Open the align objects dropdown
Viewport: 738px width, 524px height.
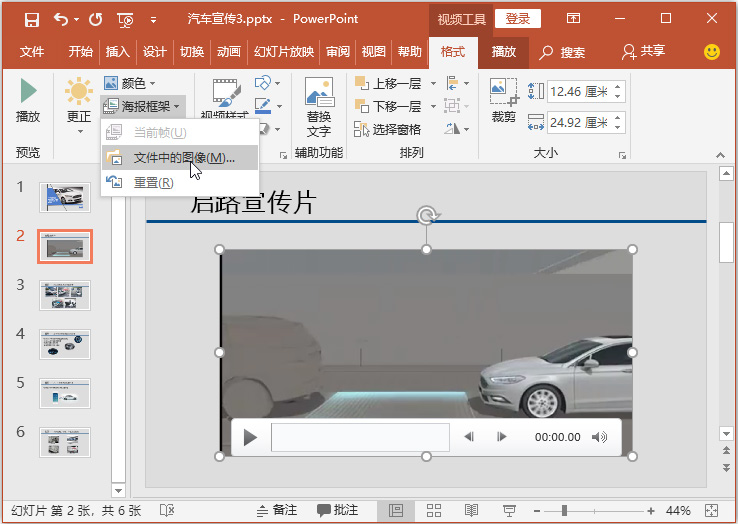tap(457, 83)
